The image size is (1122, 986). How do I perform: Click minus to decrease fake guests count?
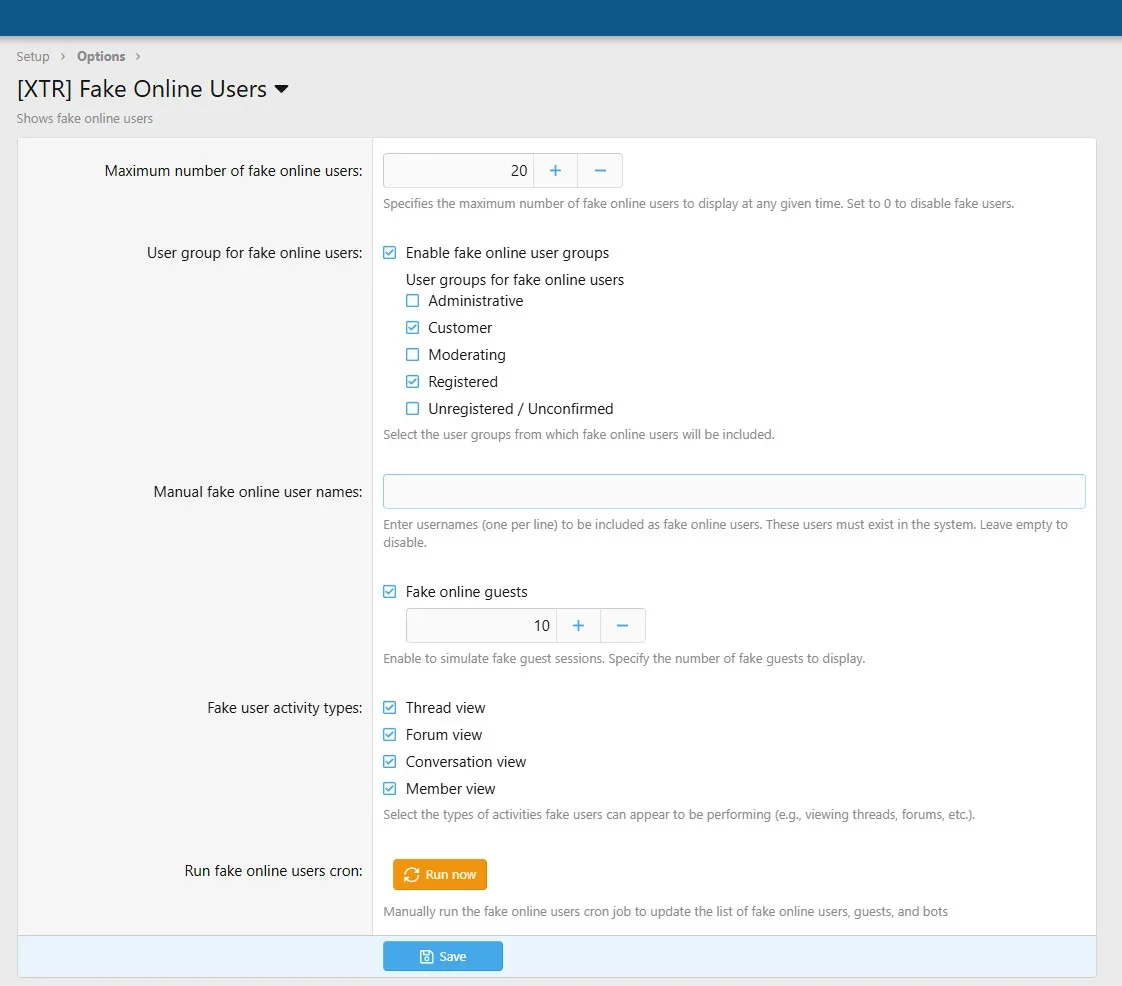[x=622, y=626]
